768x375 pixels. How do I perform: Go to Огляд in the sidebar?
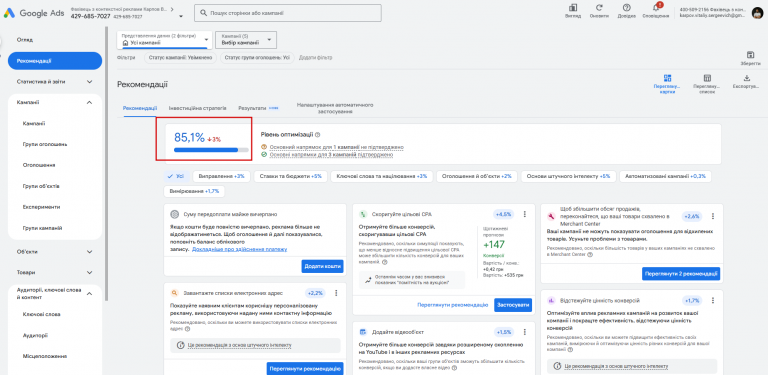(25, 40)
